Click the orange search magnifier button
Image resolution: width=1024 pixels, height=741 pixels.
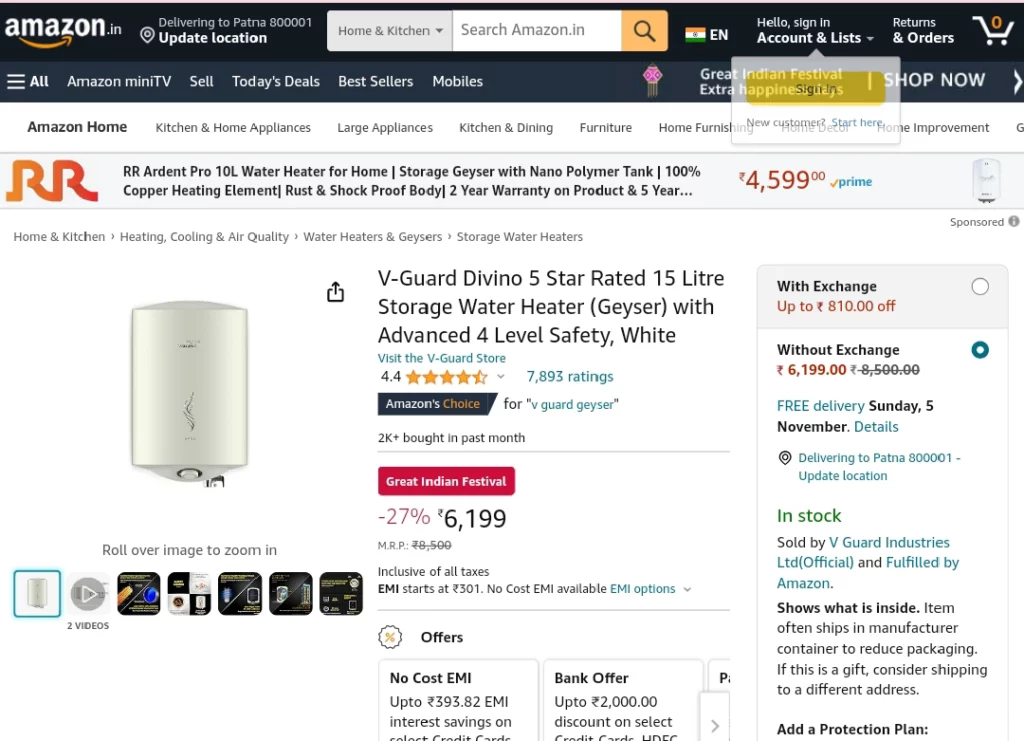(644, 31)
